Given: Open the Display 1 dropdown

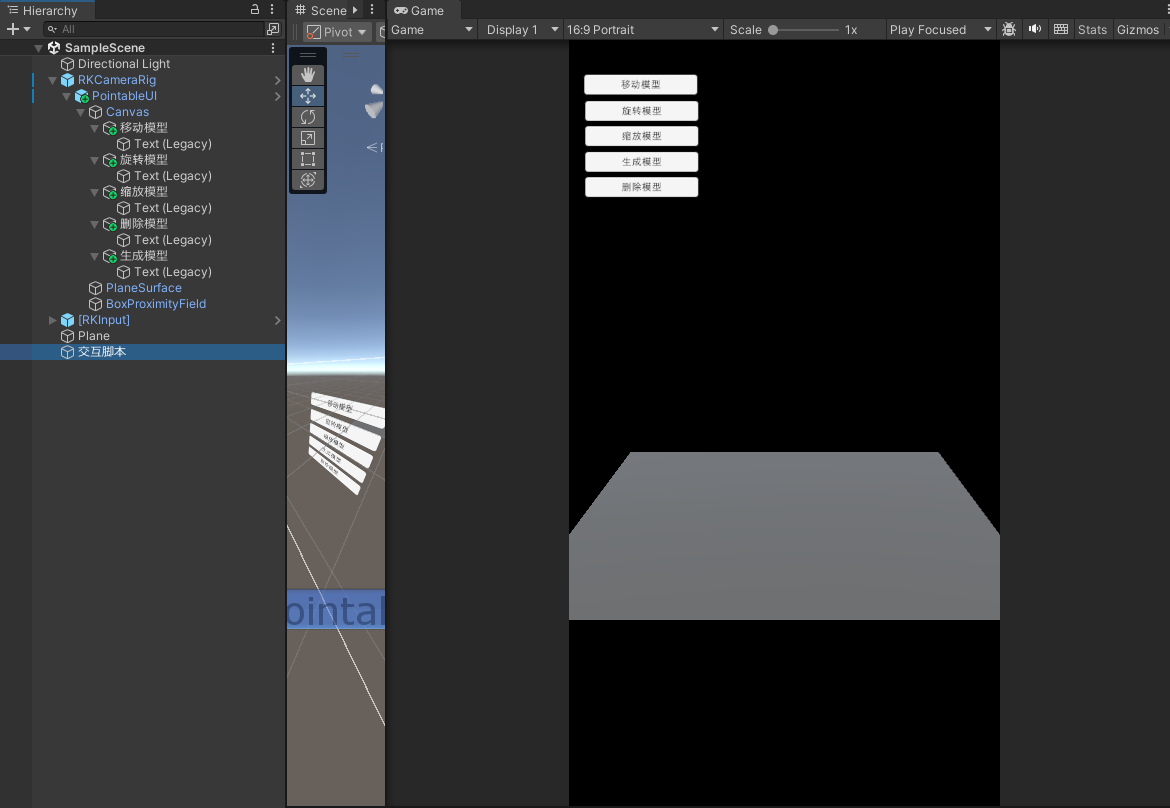Looking at the screenshot, I should click(522, 30).
